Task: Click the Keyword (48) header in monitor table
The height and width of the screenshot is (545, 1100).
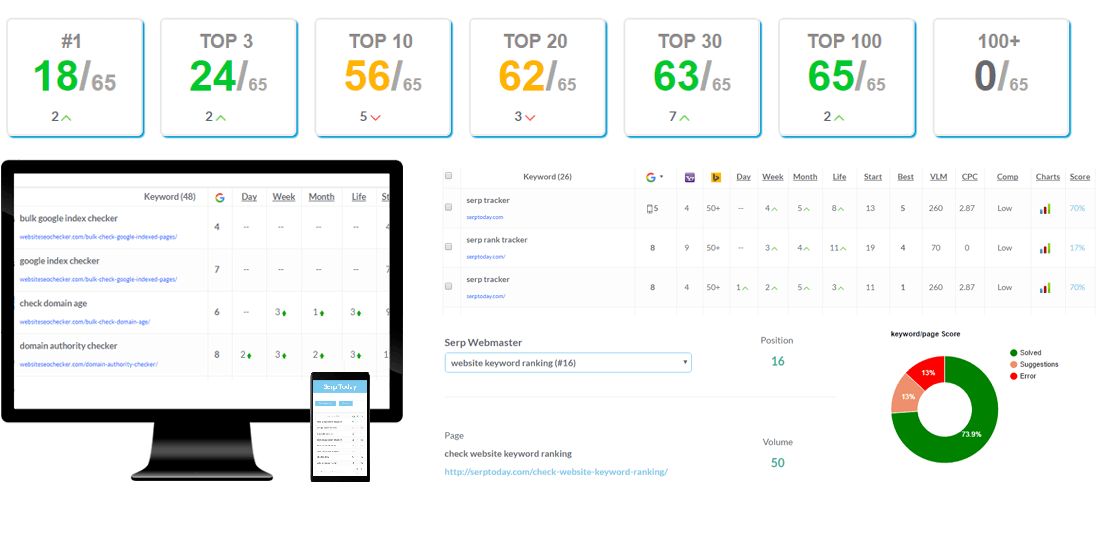Action: 169,197
